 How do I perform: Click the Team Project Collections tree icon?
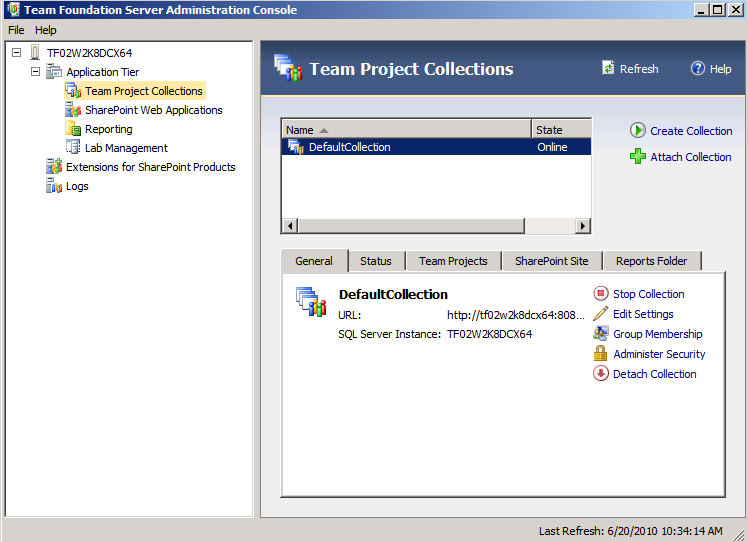[x=73, y=91]
